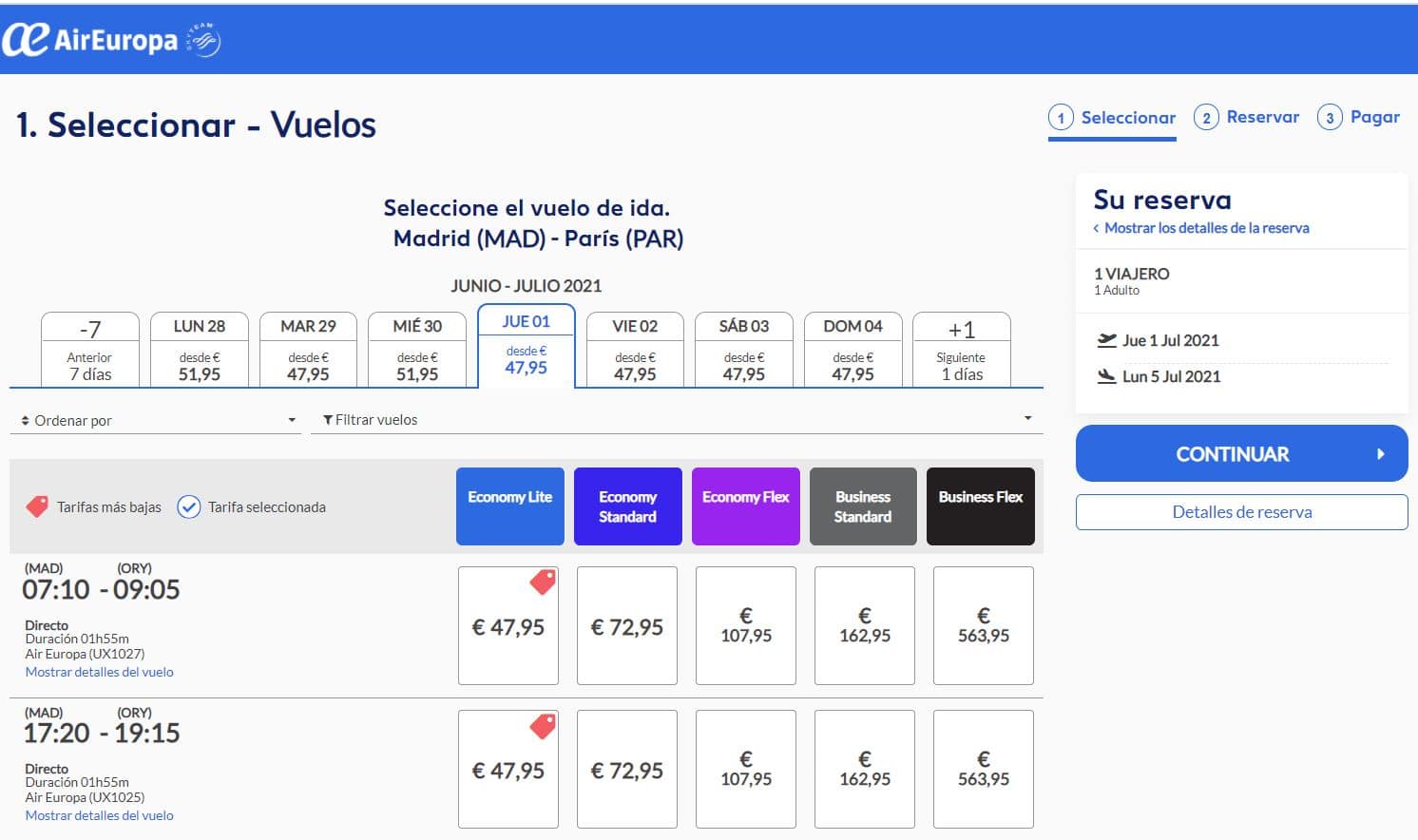Show flight details for UX1025
Viewport: 1418px width, 840px height.
point(100,815)
